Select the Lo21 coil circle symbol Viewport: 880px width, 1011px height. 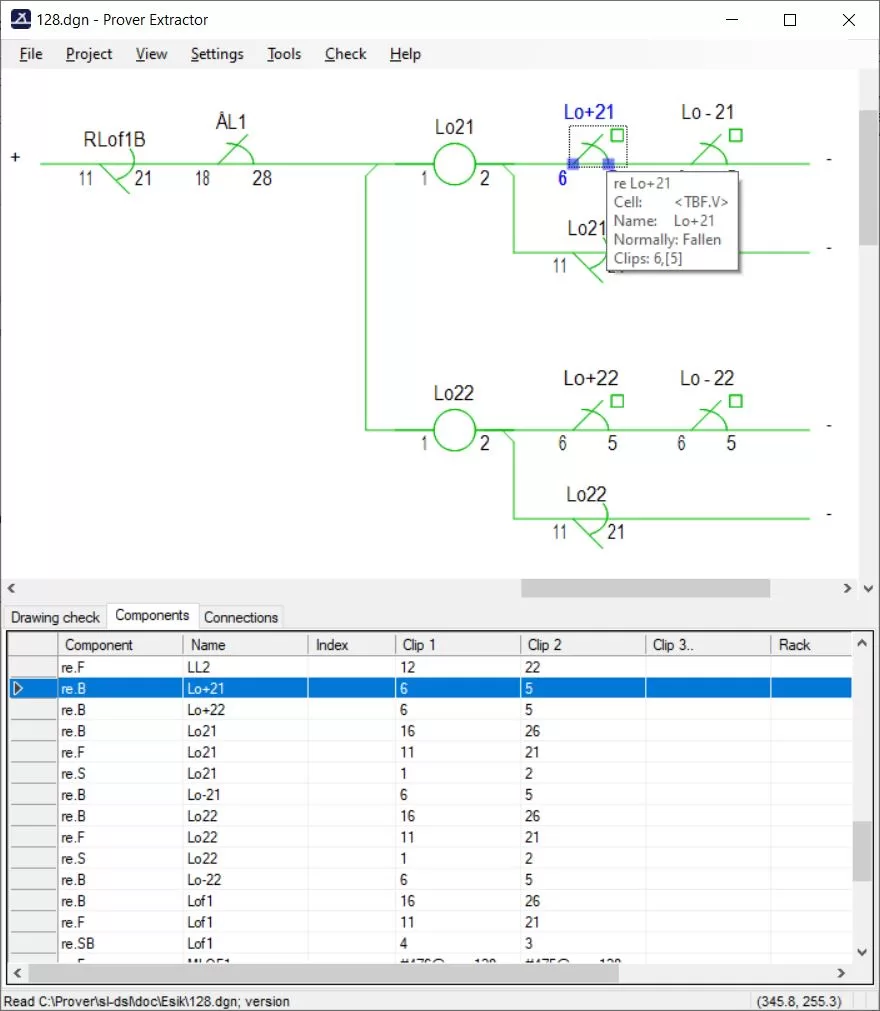[x=454, y=164]
